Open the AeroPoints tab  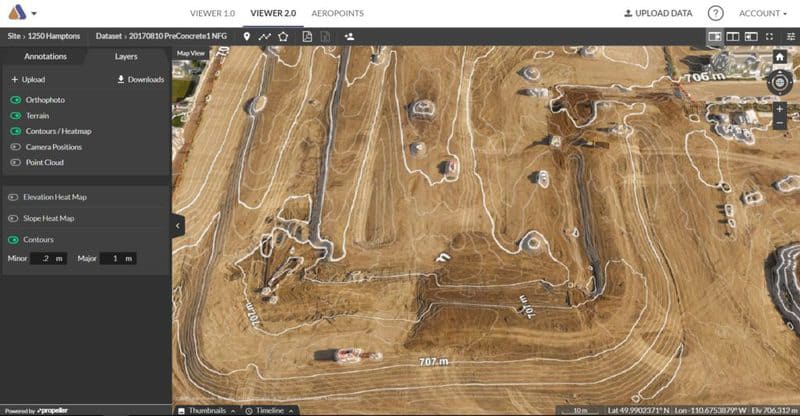[337, 13]
